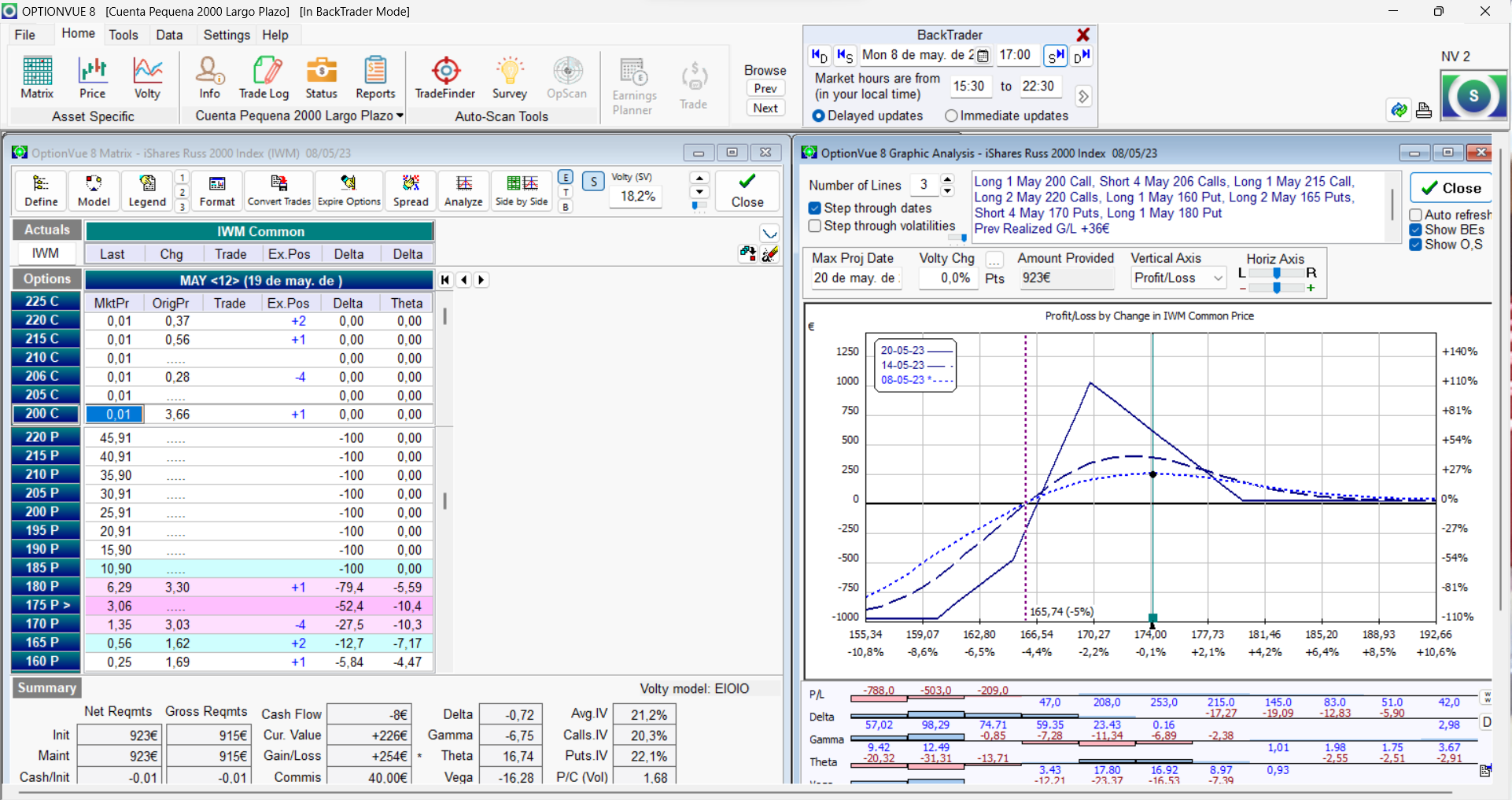The width and height of the screenshot is (1512, 800).
Task: Open the File menu
Action: coord(25,35)
